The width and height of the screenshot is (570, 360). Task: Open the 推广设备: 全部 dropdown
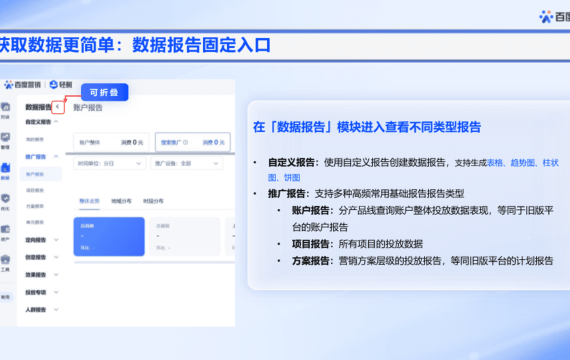click(187, 164)
